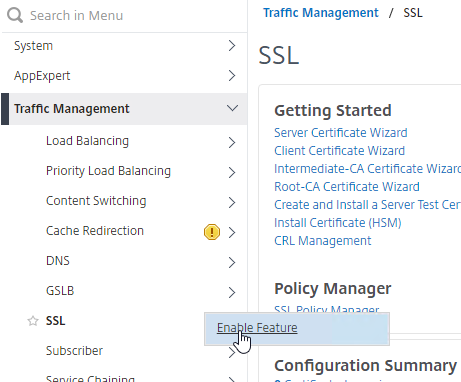
Task: Favorite SSL with the star icon
Action: coord(33,321)
